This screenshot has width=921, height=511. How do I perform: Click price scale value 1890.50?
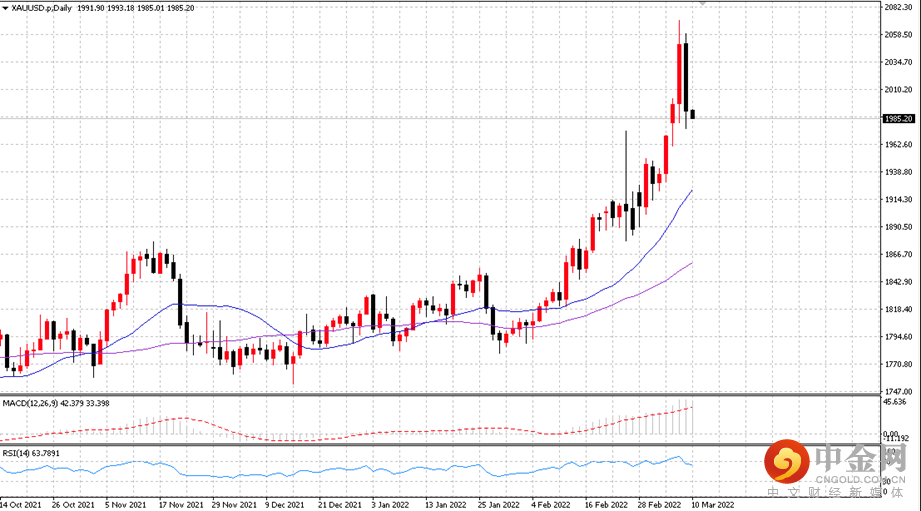898,227
